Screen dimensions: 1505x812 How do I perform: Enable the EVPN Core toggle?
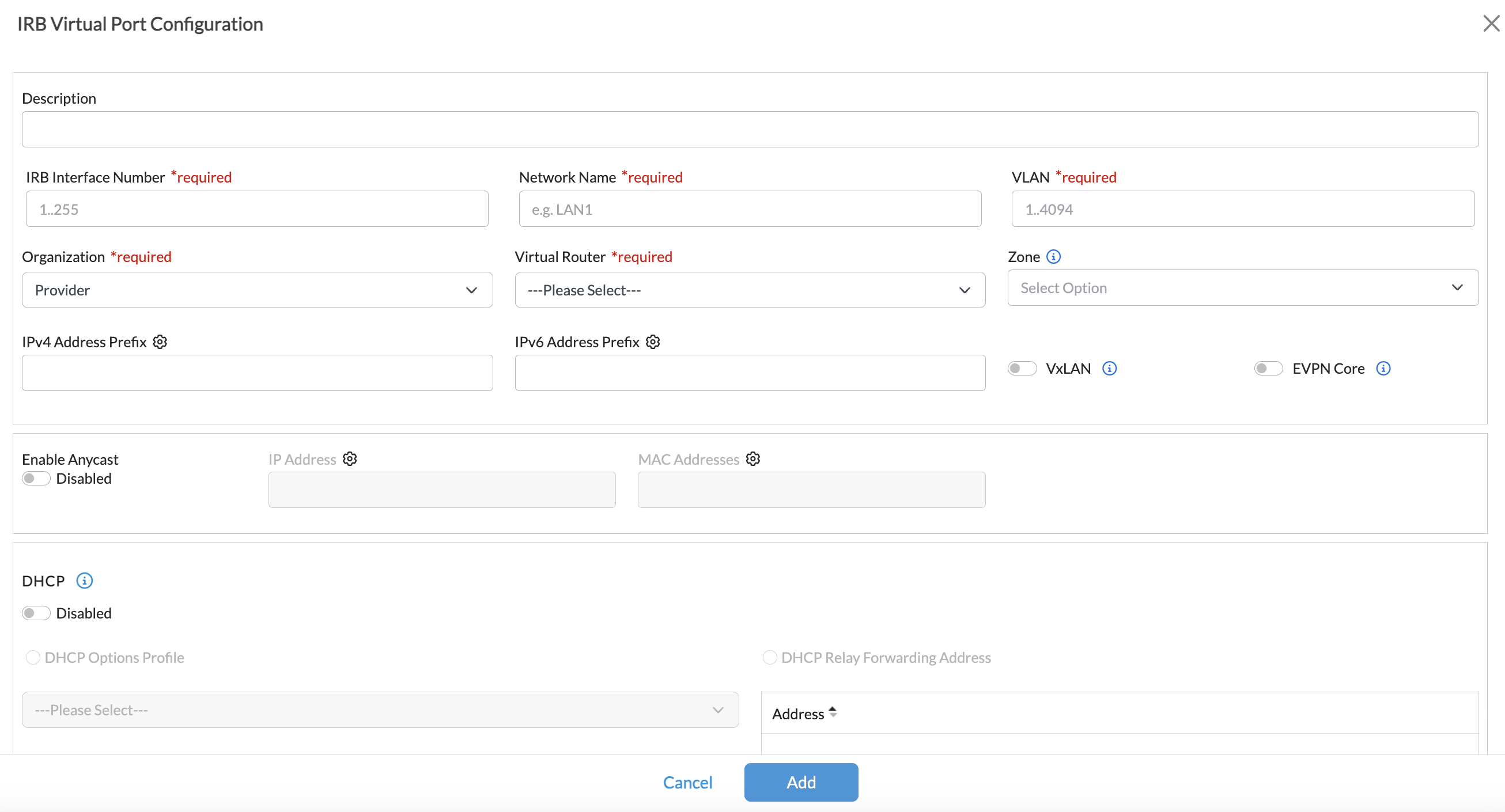[x=1268, y=369]
